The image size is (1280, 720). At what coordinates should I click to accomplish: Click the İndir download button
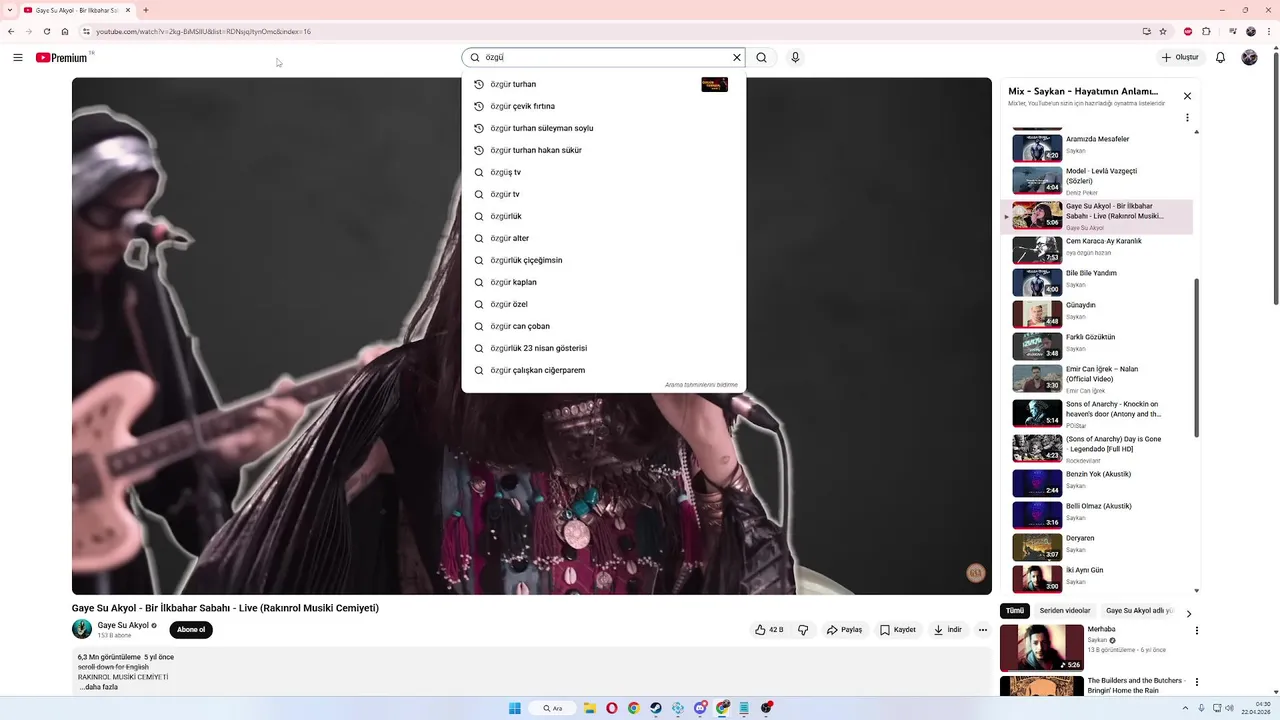click(948, 630)
